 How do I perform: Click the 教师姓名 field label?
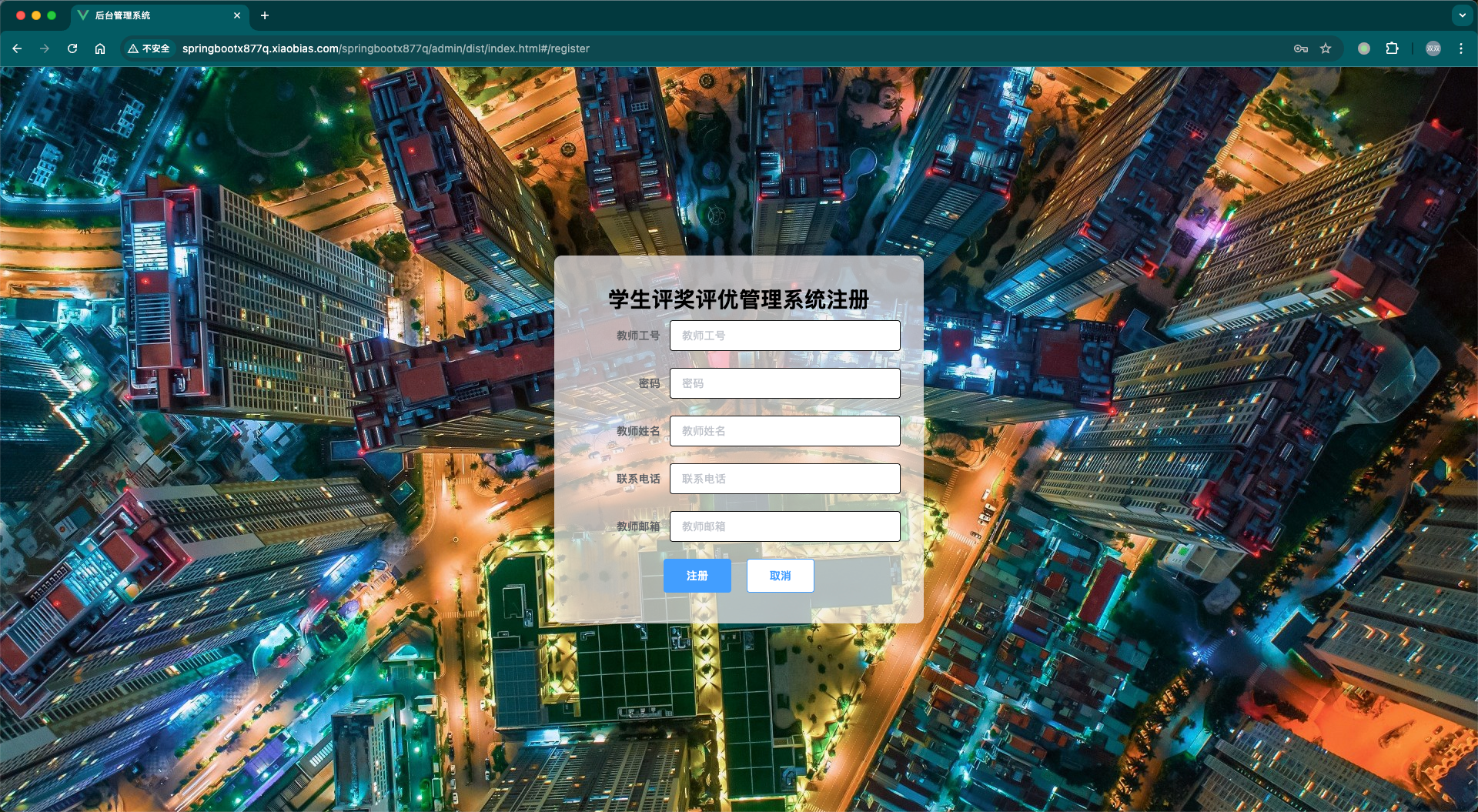coord(638,431)
